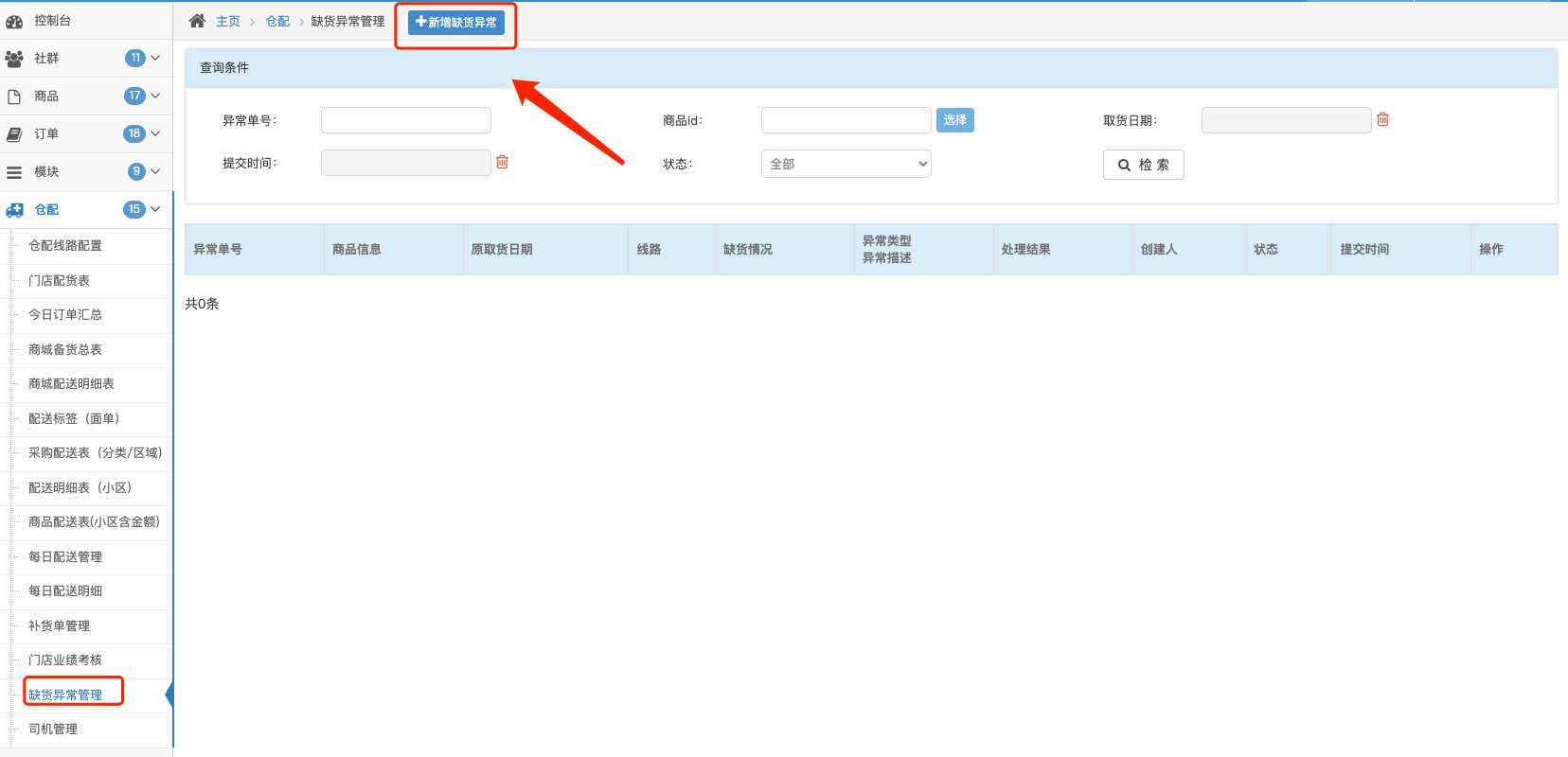Click the 订单 book icon

point(14,134)
